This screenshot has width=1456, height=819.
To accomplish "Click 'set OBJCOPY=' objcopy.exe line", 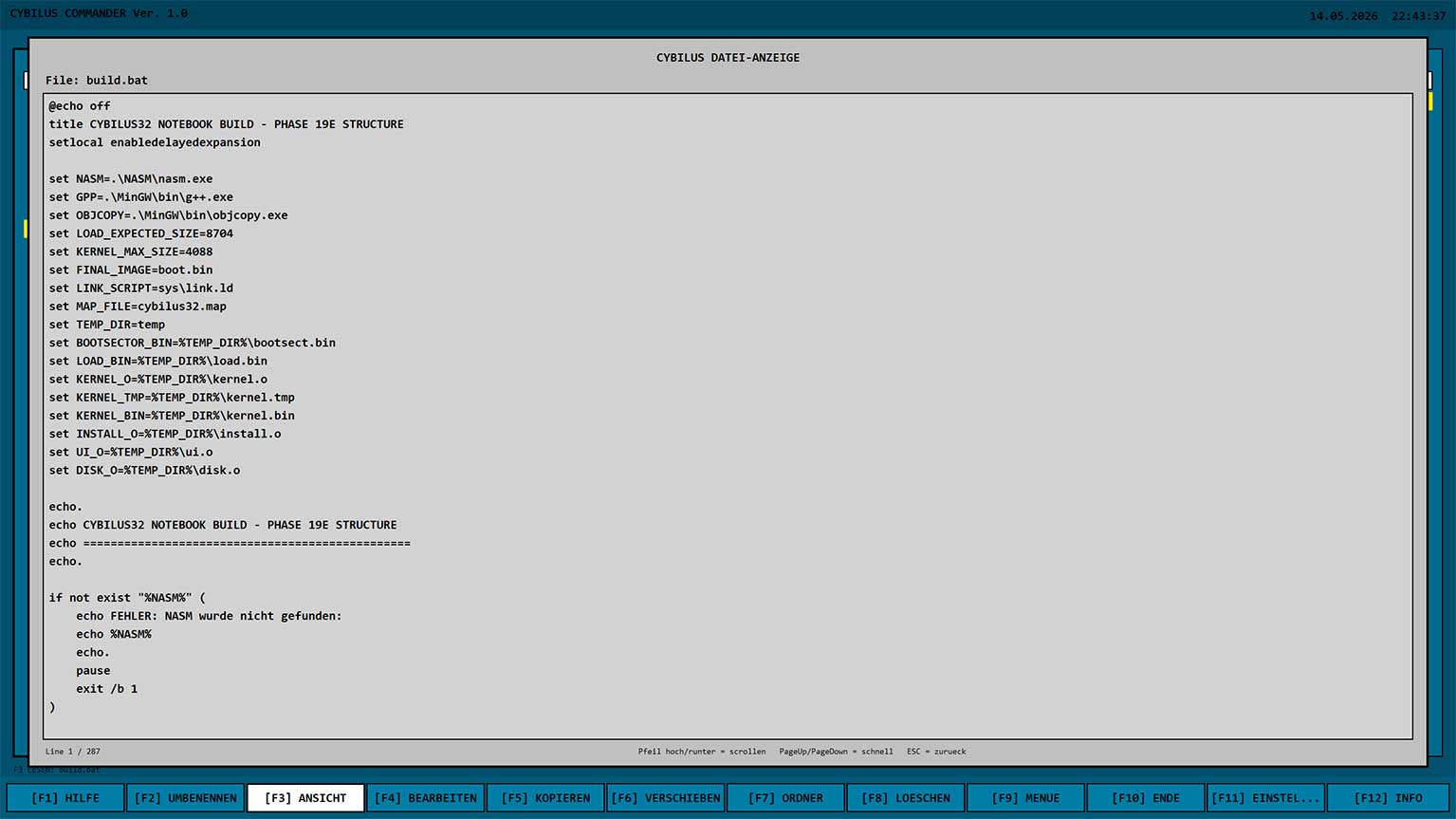I will click(x=168, y=215).
